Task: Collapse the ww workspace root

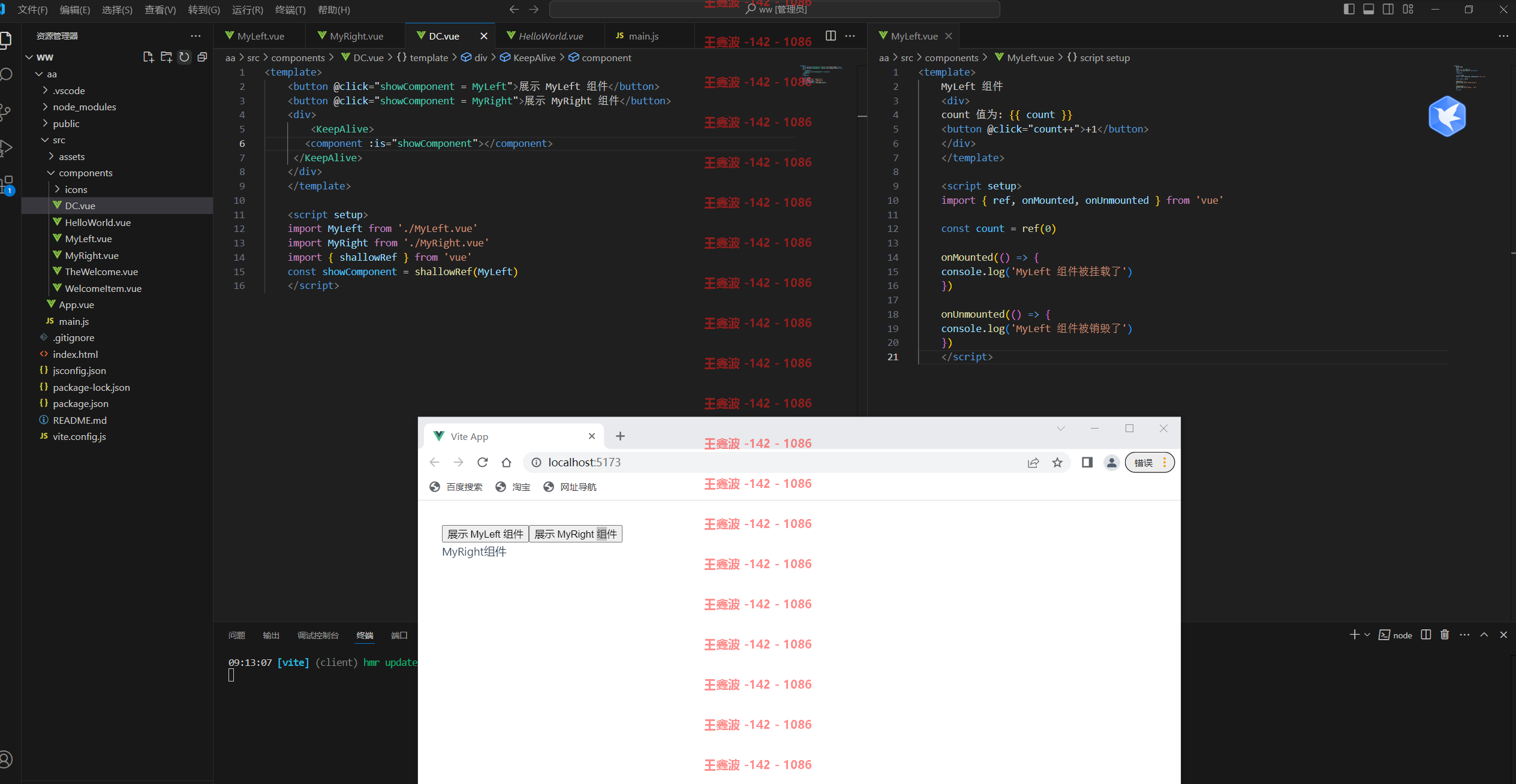Action: point(29,57)
